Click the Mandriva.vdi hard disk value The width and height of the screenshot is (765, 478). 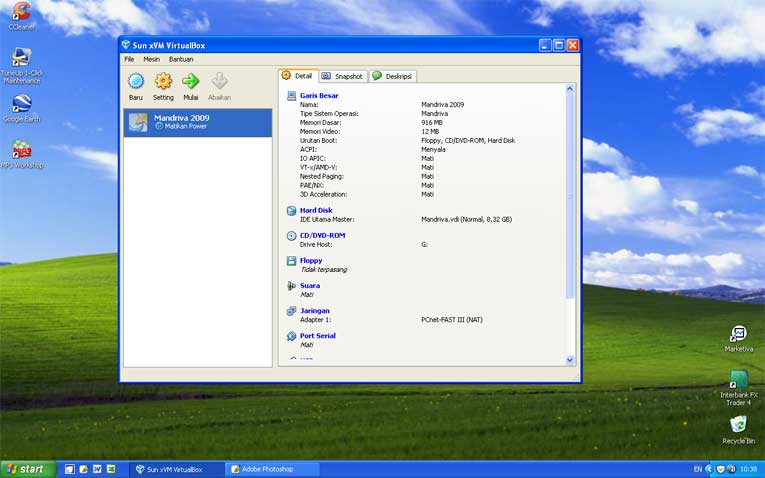click(x=466, y=219)
